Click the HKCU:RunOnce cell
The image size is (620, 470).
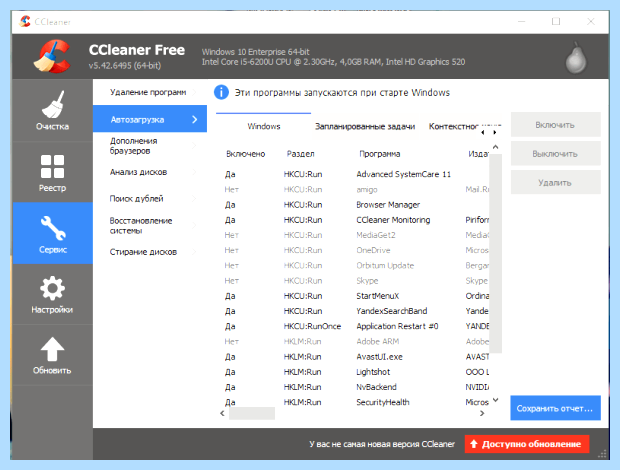312,326
